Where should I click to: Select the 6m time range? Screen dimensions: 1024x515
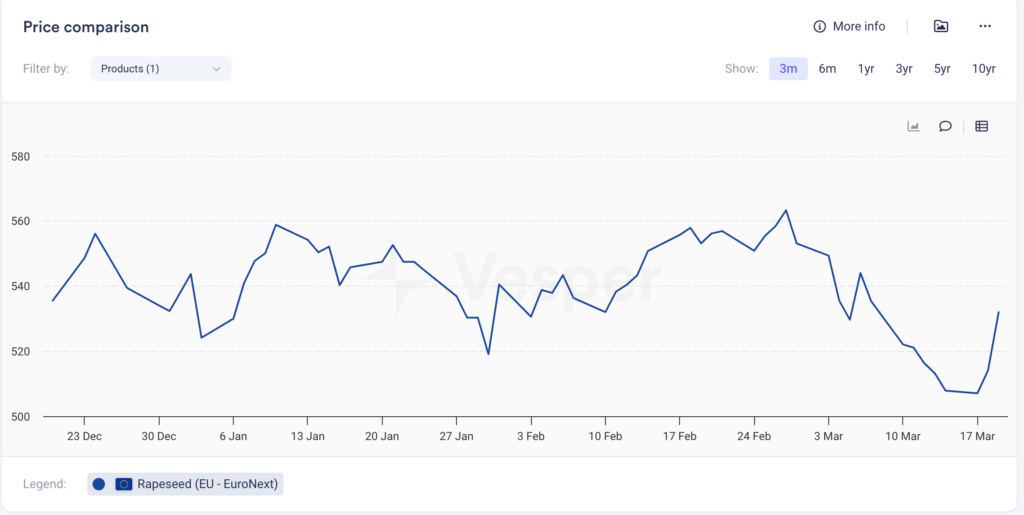click(x=827, y=69)
